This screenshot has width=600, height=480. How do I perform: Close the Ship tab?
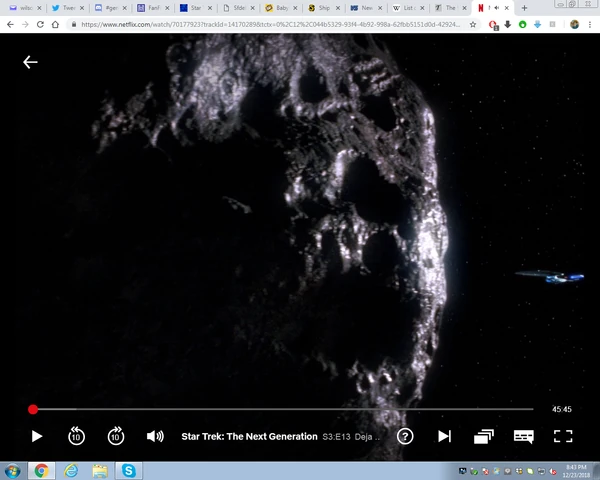coord(338,8)
